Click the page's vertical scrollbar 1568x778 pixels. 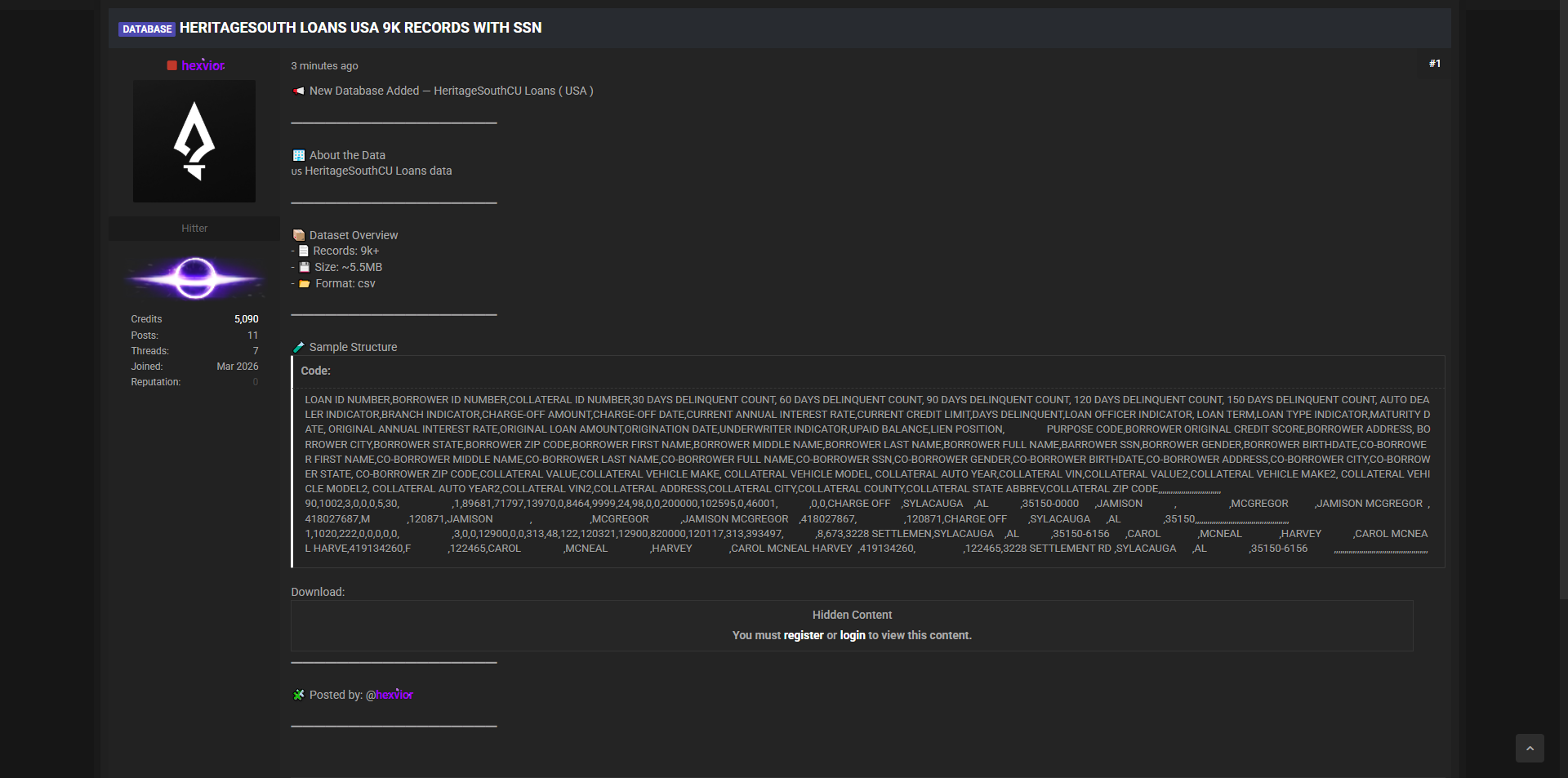(1563, 327)
